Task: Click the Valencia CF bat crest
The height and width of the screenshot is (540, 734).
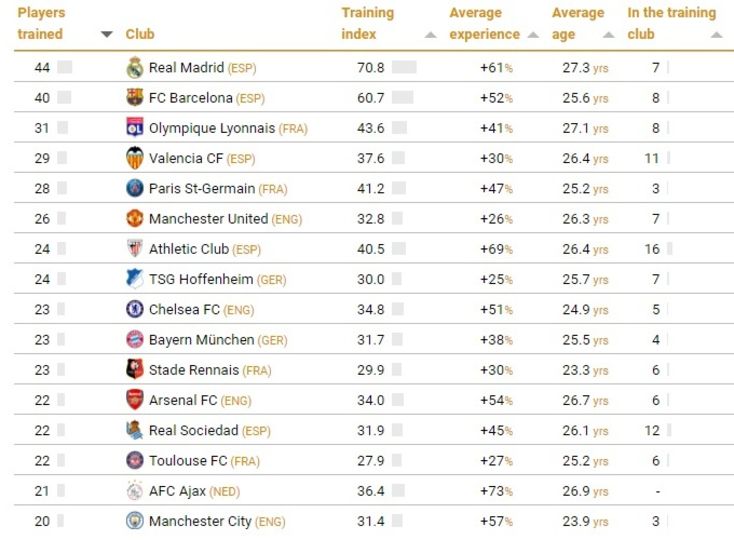Action: pyautogui.click(x=135, y=158)
